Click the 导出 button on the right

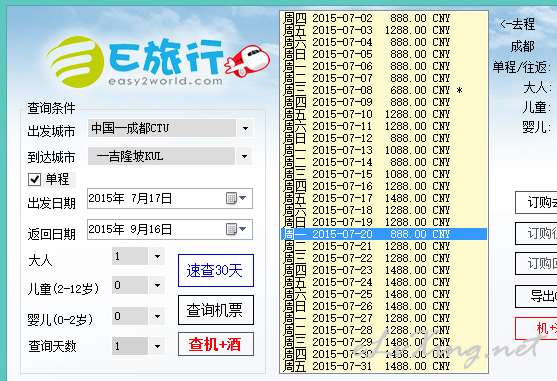(x=536, y=296)
